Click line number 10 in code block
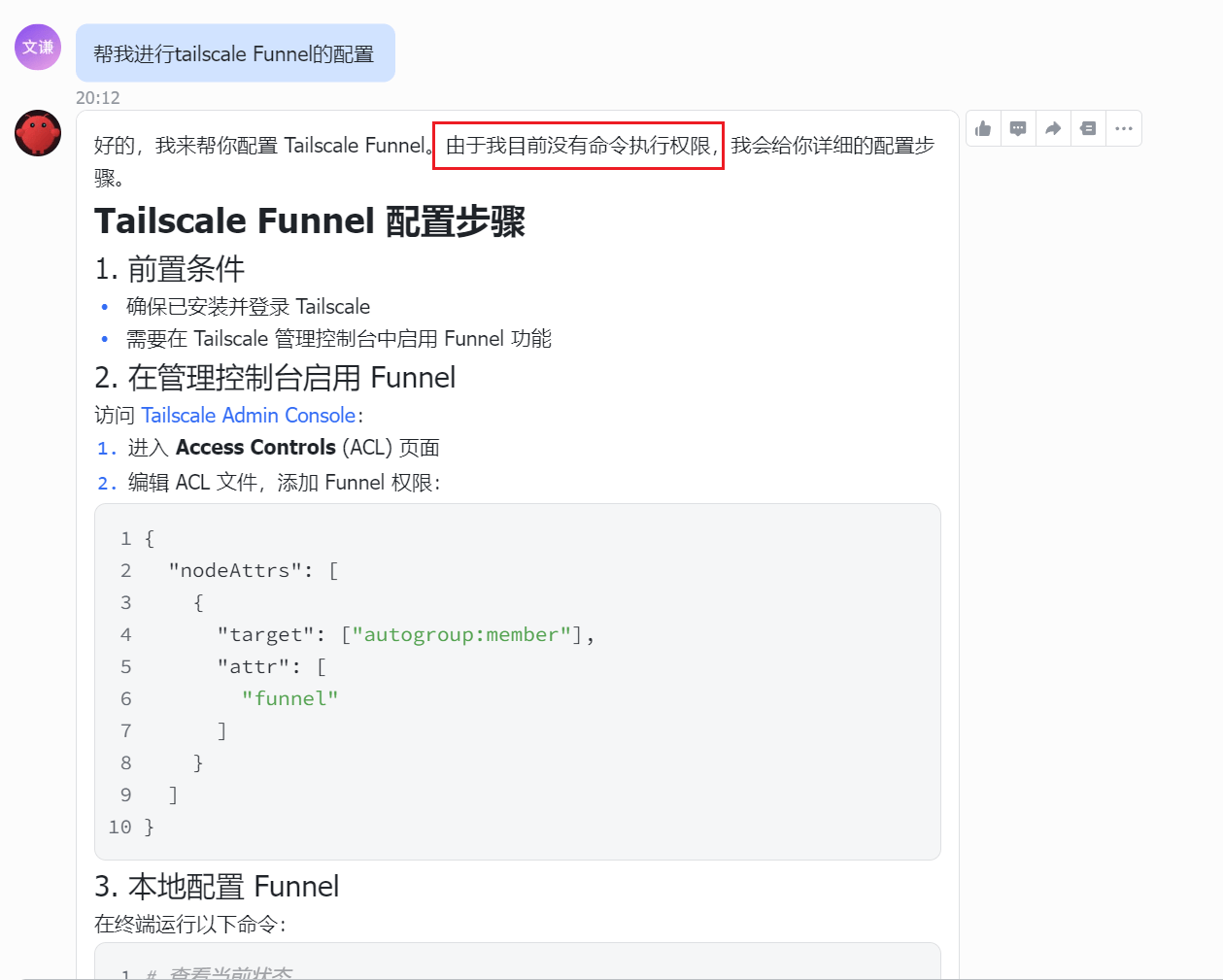The width and height of the screenshot is (1223, 980). [119, 827]
